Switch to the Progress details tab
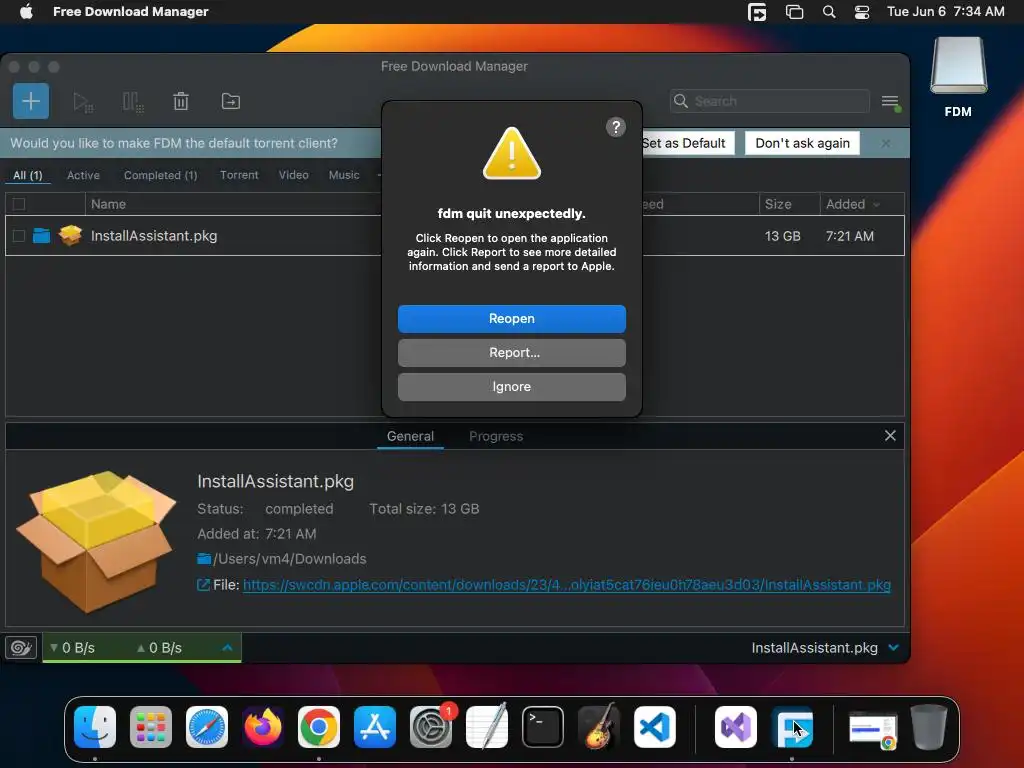 coord(496,436)
